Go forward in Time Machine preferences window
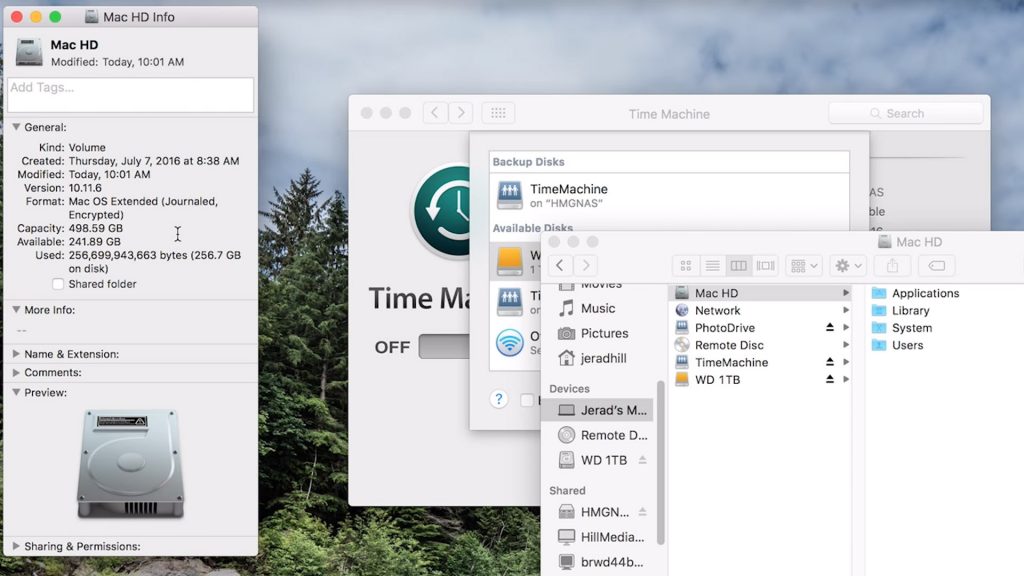The width and height of the screenshot is (1024, 576). [460, 113]
